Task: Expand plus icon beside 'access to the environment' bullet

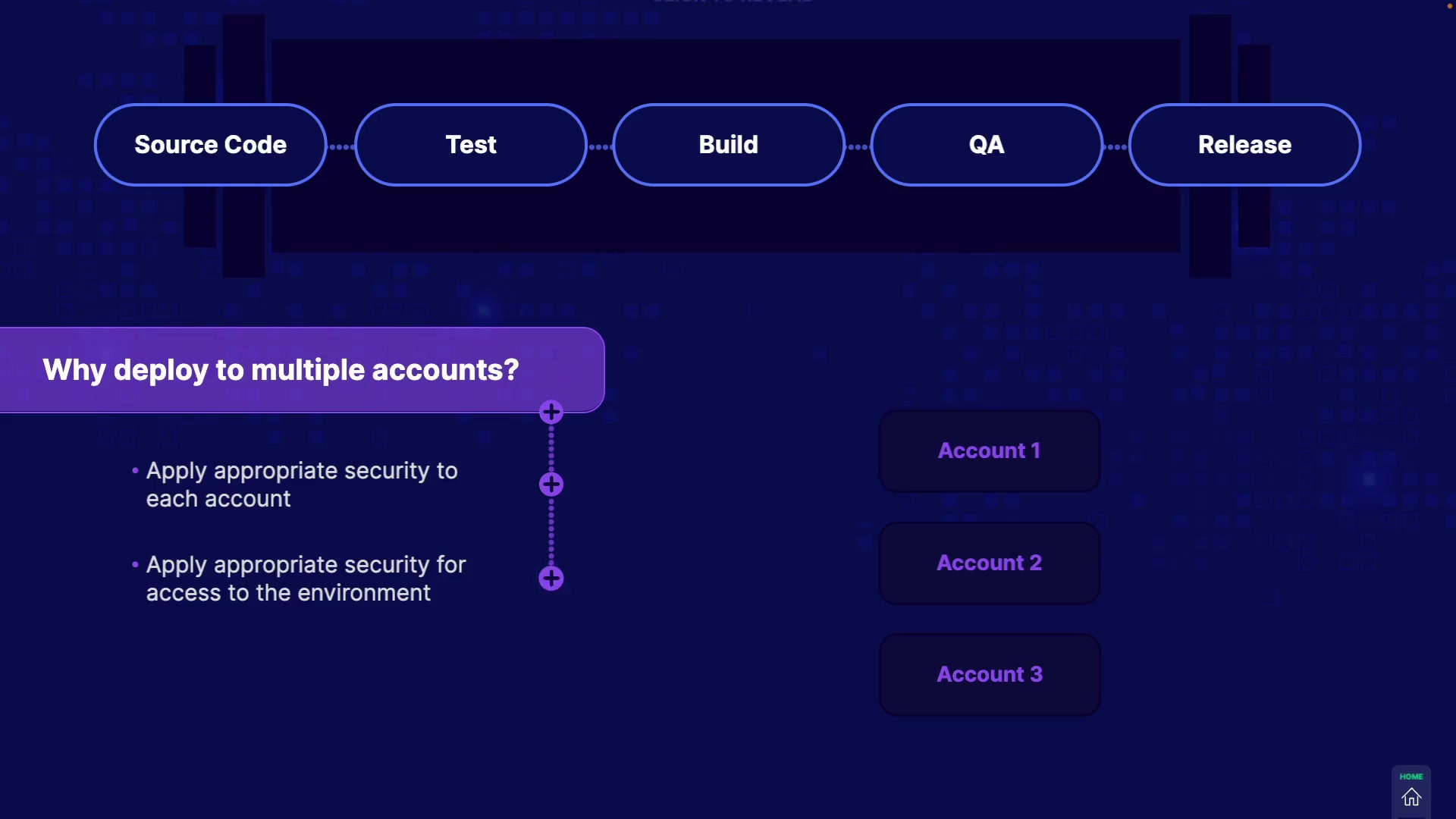Action: [x=551, y=579]
